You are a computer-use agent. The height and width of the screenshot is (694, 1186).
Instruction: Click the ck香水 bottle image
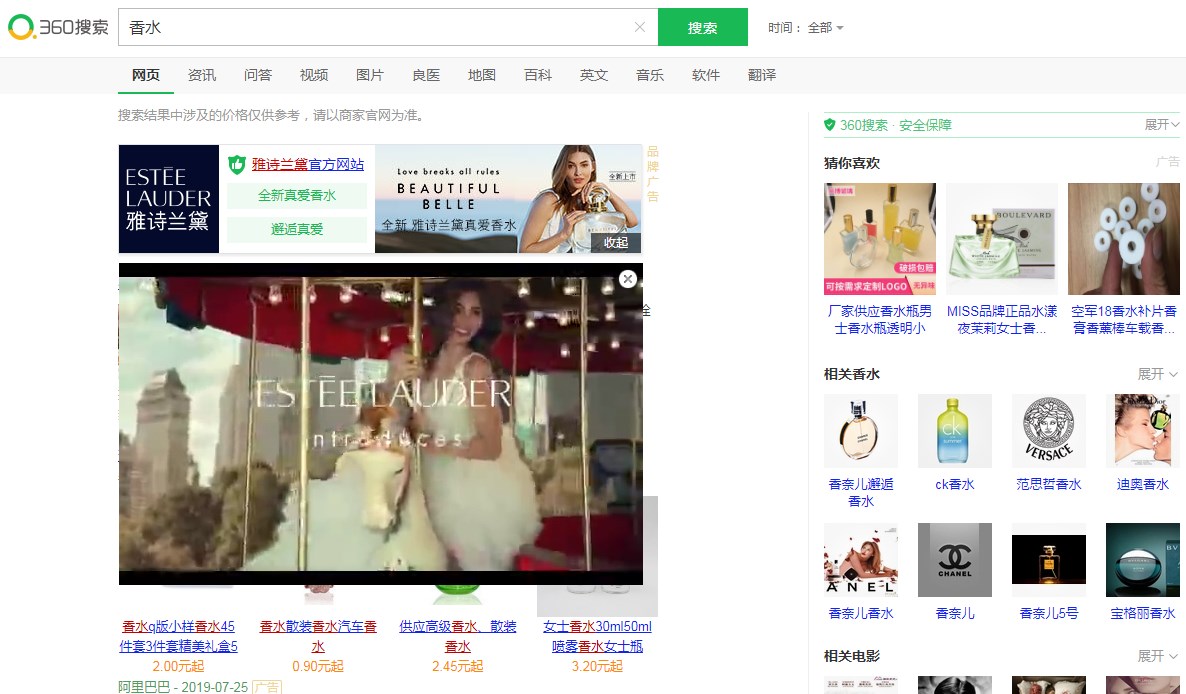(955, 431)
